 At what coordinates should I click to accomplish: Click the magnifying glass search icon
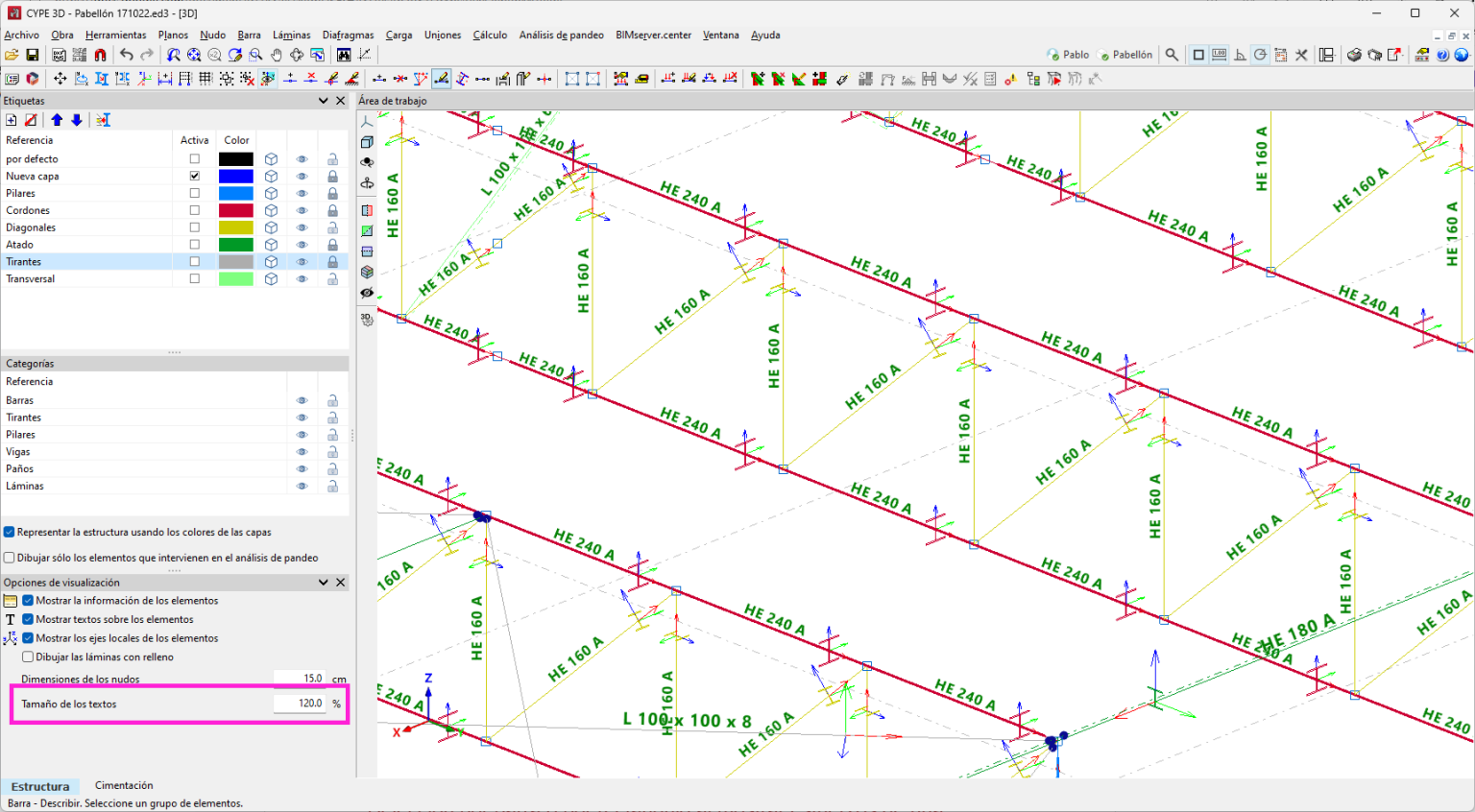1172,56
